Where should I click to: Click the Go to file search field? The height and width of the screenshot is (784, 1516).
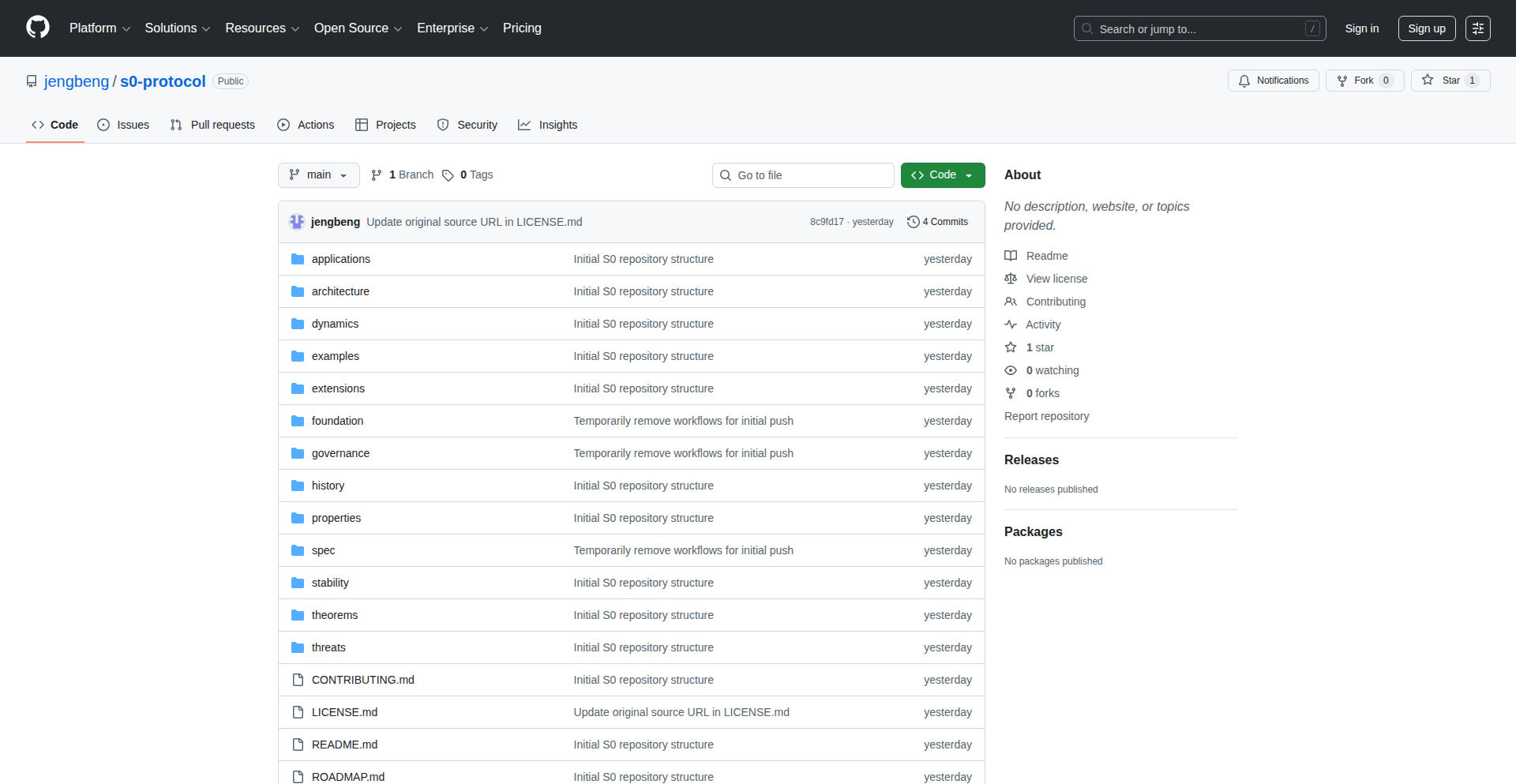(803, 175)
